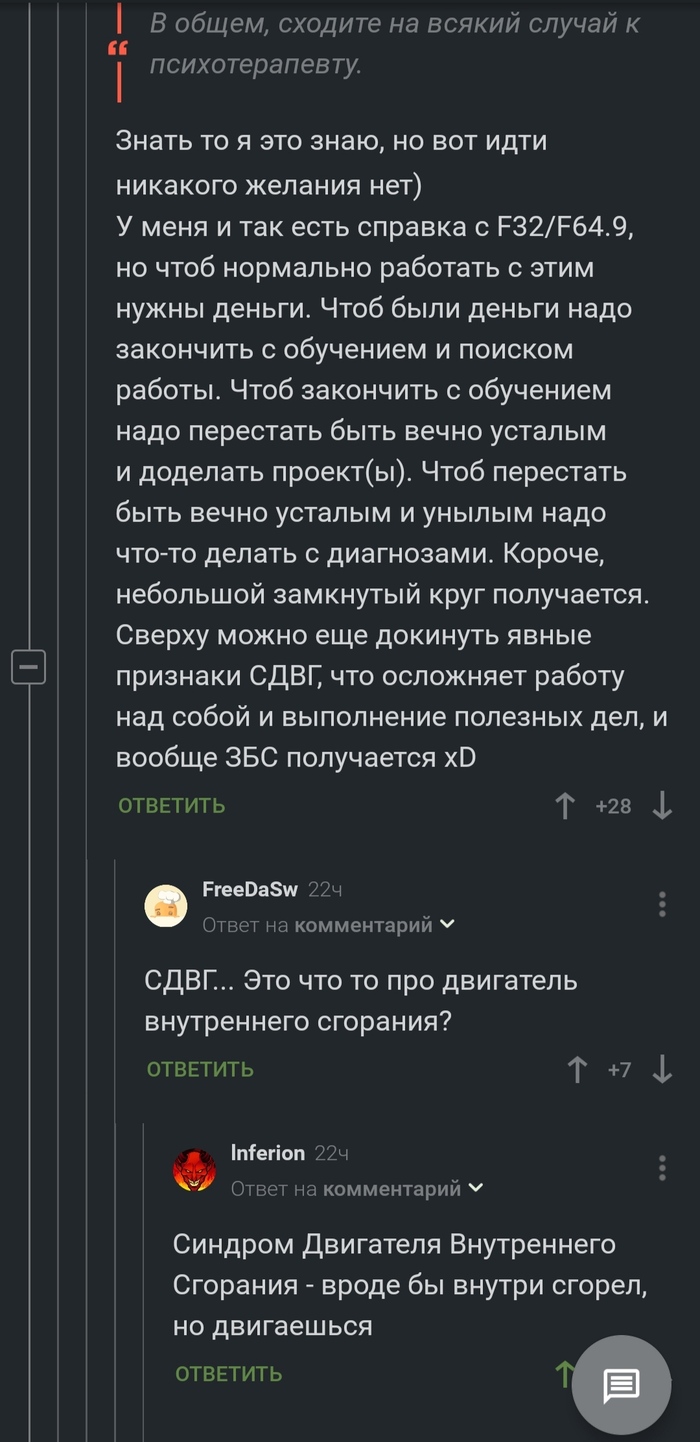
Task: Click ОТВЕТИТЬ under Inferion's comment
Action: pos(228,1374)
